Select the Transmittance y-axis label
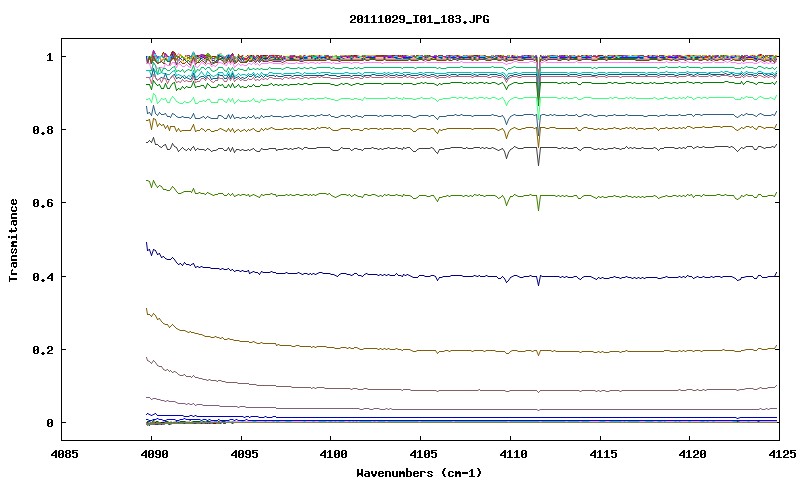 point(13,240)
